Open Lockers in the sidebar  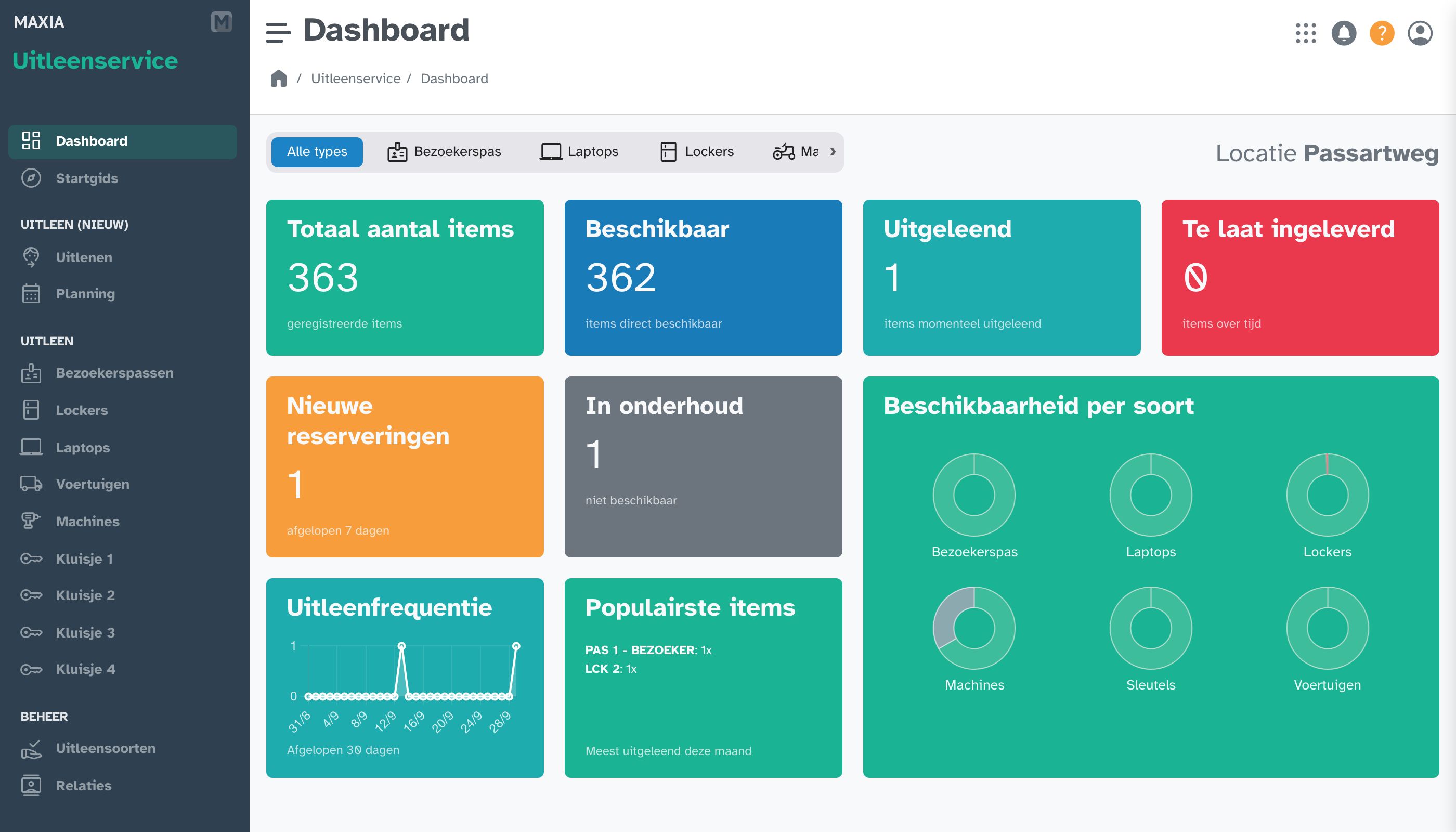(x=123, y=410)
